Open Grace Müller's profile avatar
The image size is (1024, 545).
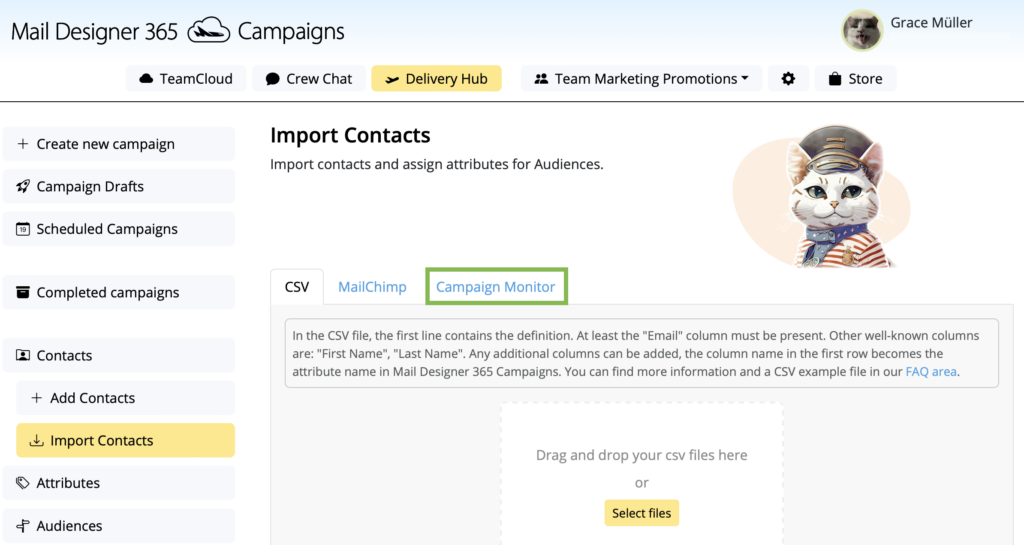(862, 30)
